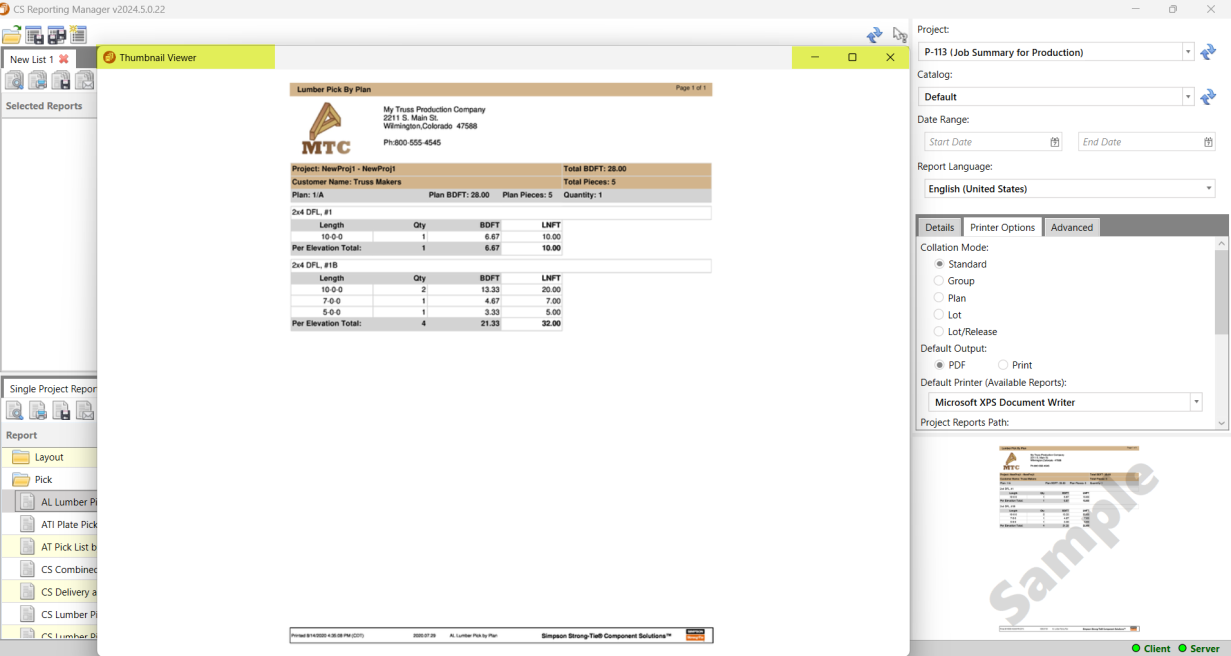Screen dimensions: 1231x656
Task: Click the save all lists icon with multiple disks
Action: [56, 36]
